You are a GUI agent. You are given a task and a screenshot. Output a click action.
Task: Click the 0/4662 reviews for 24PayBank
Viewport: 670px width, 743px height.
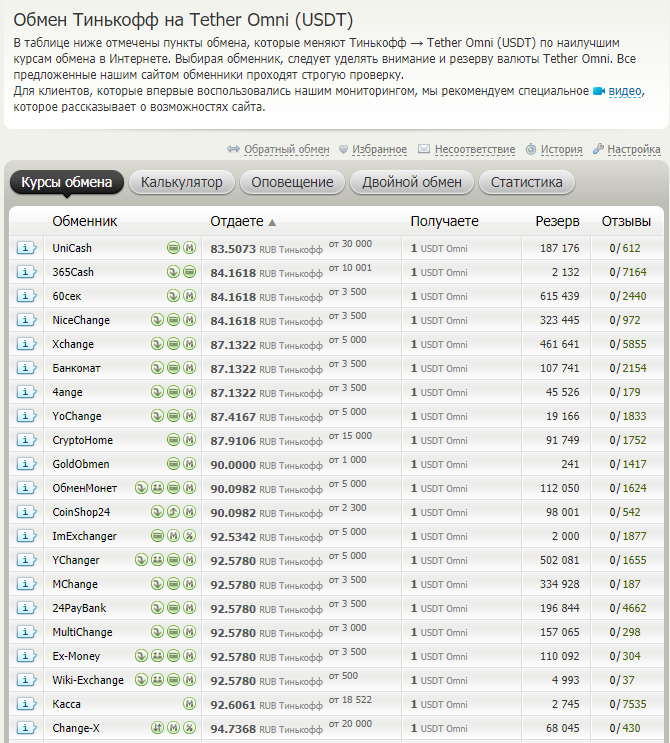pos(628,608)
